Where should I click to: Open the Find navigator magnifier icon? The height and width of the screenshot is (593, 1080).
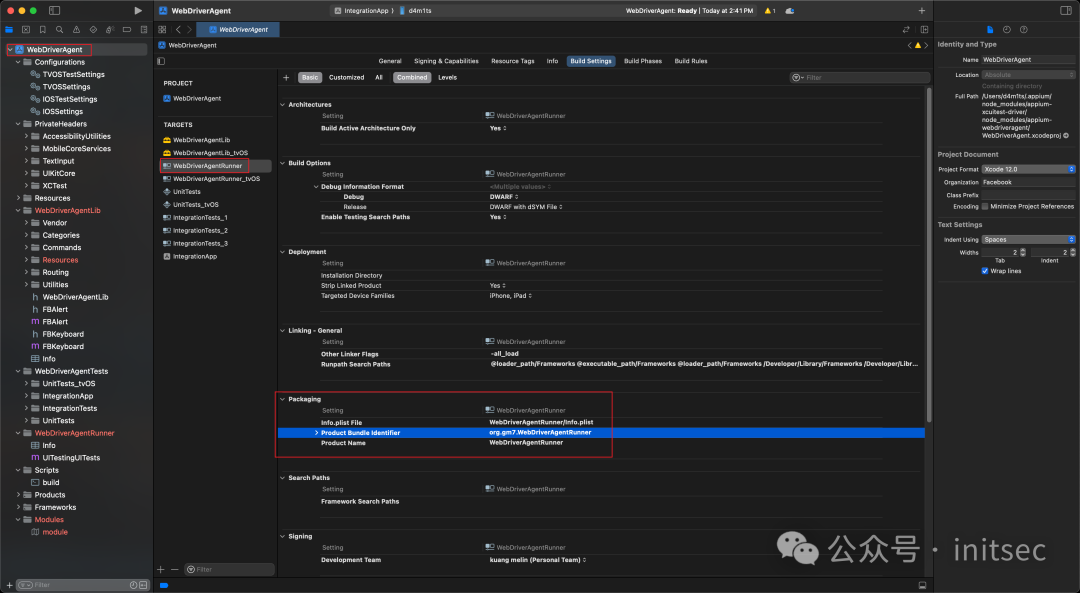coord(59,30)
